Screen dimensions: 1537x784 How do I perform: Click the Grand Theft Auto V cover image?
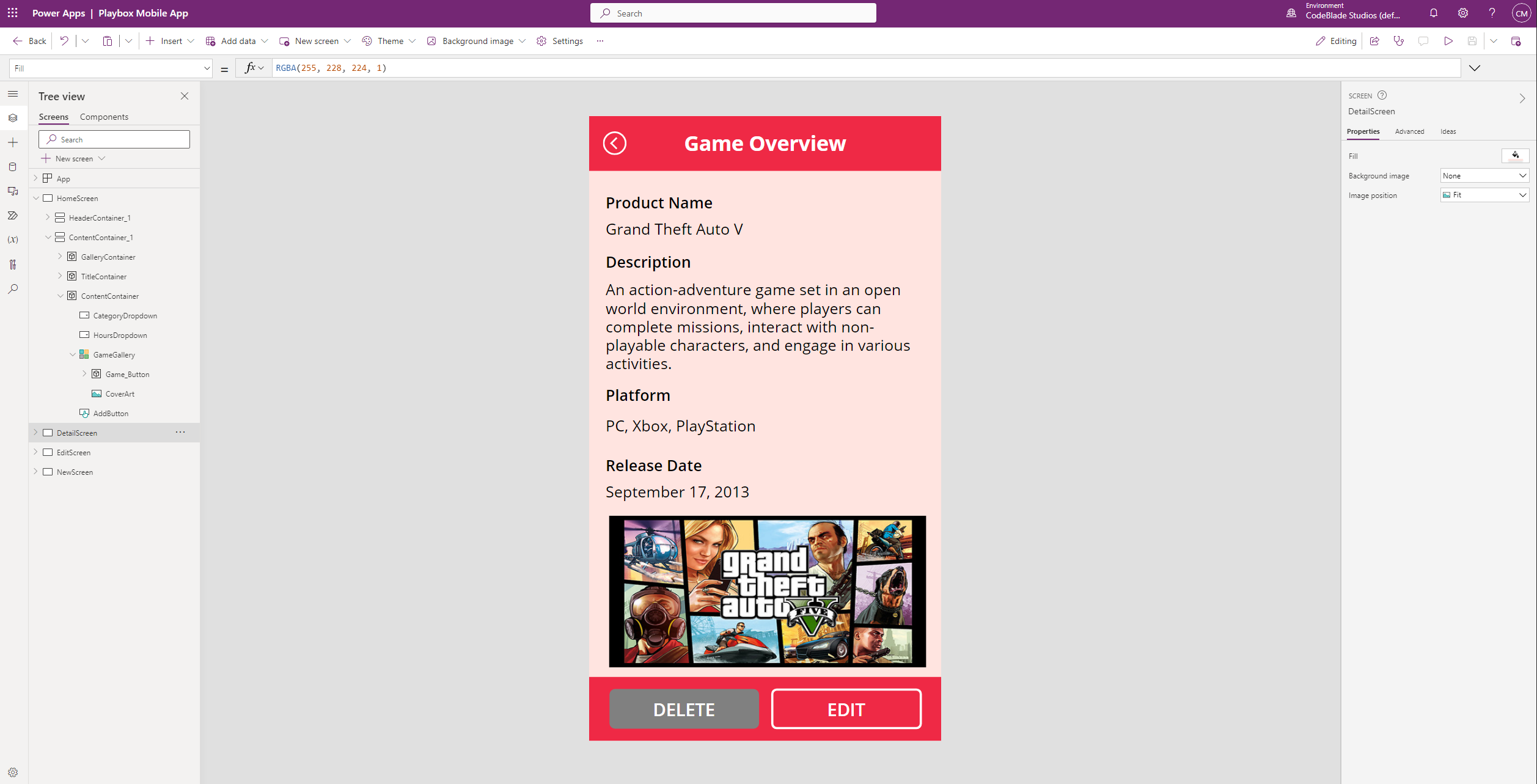pyautogui.click(x=767, y=592)
